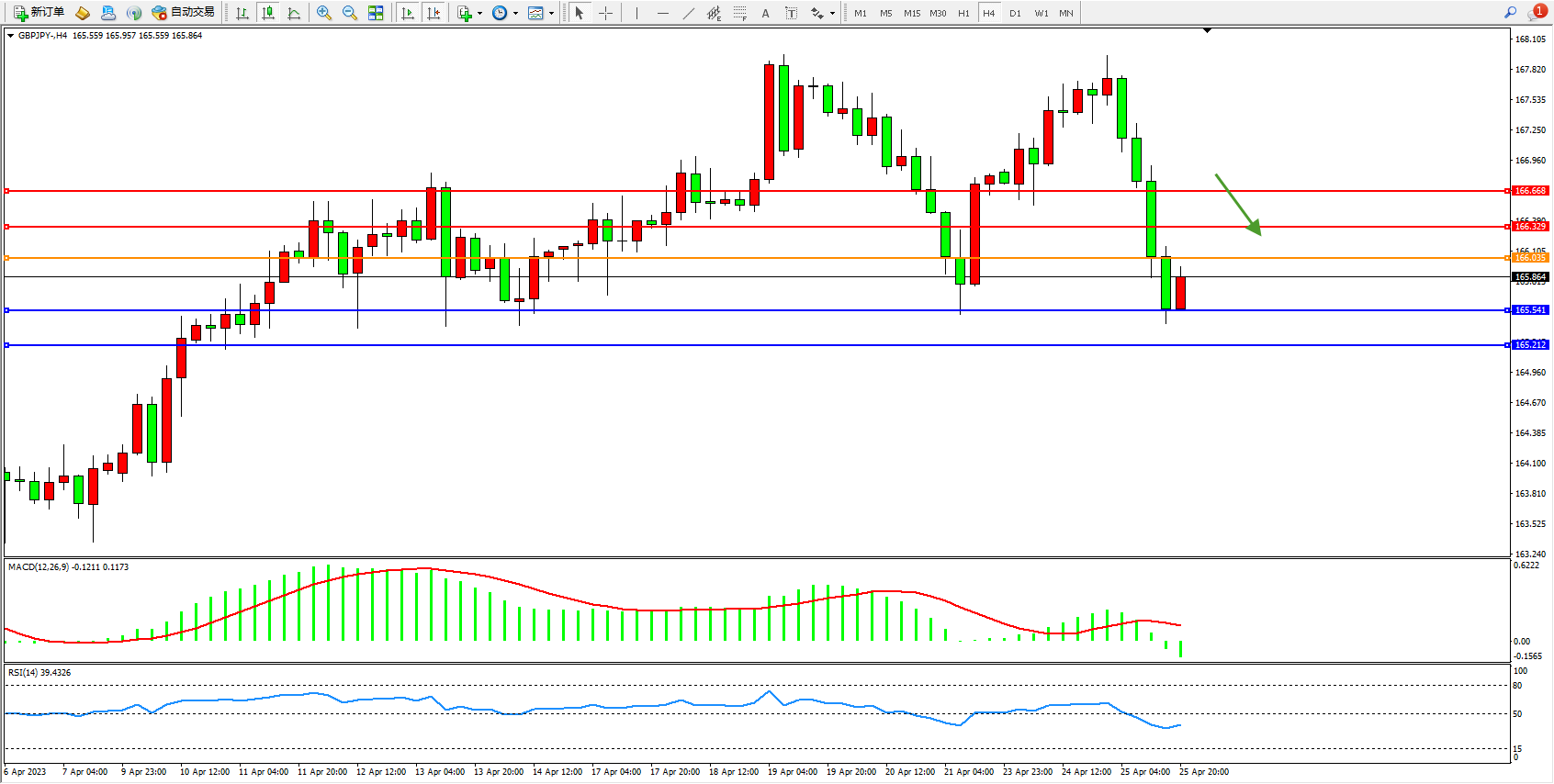Select the trendline drawing tool
Image resolution: width=1554 pixels, height=784 pixels.
pos(688,13)
